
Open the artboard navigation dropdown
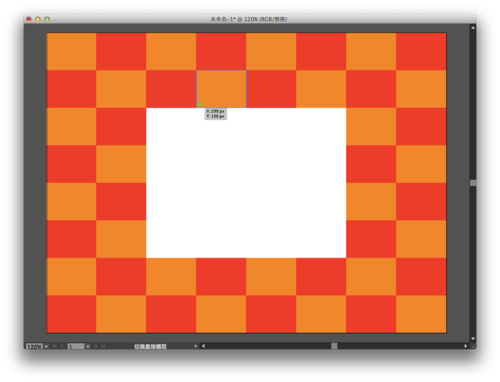88,347
